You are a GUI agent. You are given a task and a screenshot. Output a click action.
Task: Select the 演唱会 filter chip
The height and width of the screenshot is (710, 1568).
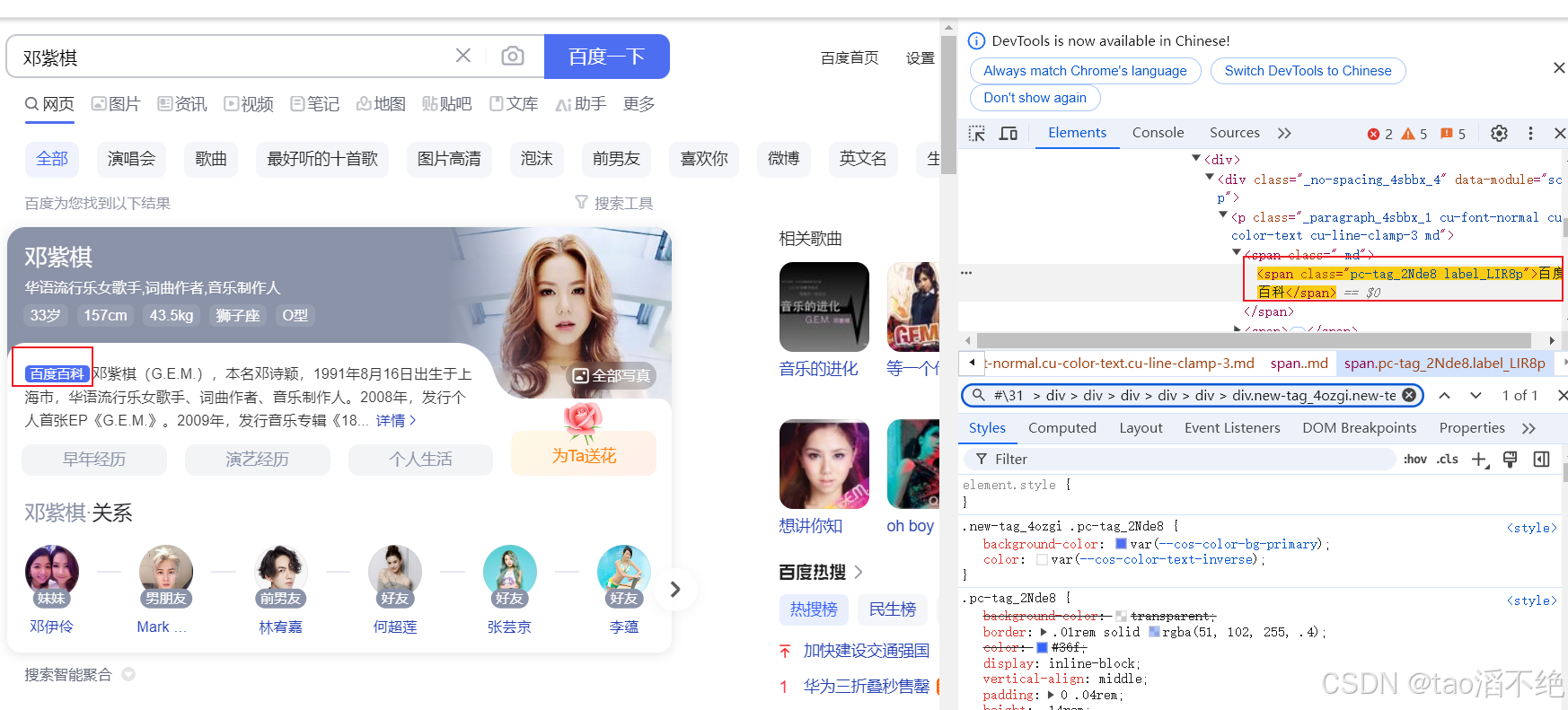(x=131, y=159)
